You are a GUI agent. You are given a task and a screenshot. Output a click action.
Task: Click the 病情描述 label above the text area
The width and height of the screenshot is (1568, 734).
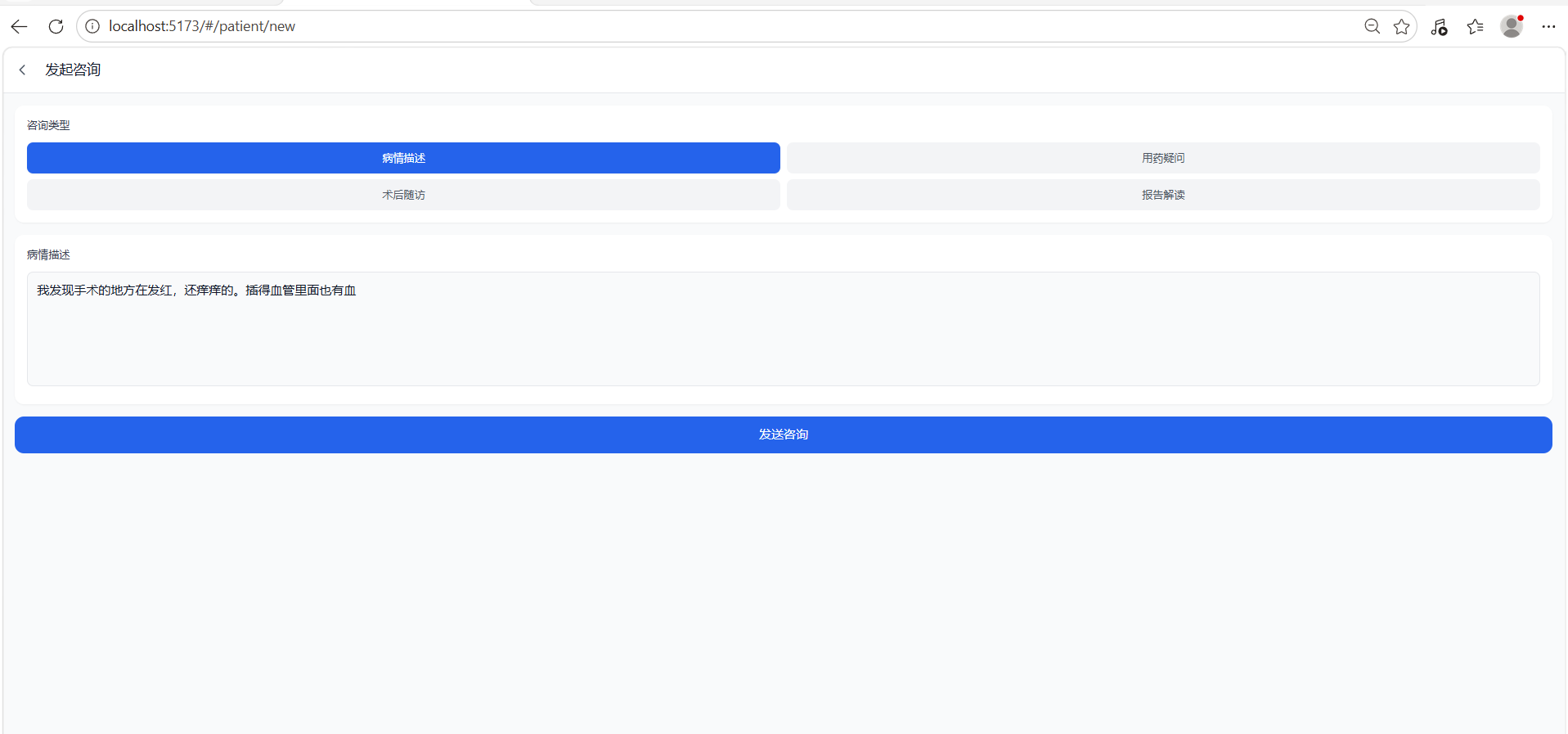48,254
